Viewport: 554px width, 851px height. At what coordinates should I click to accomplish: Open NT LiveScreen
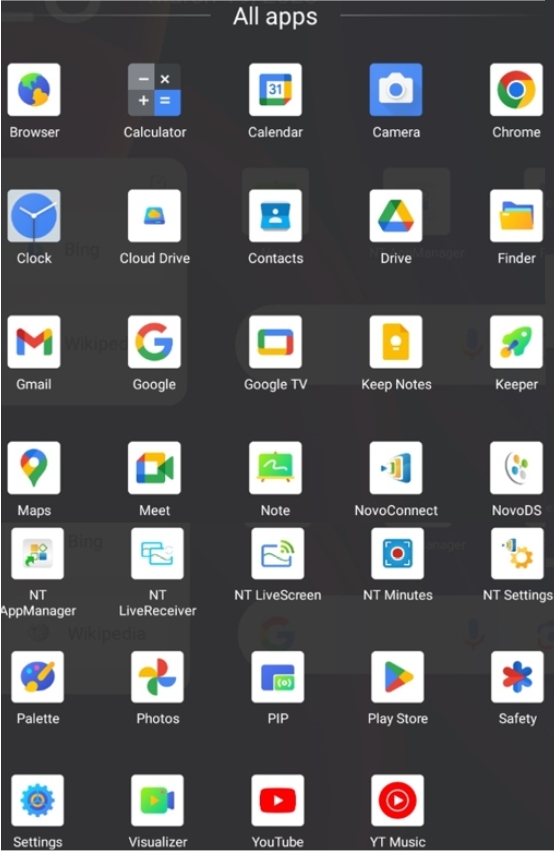(x=278, y=554)
